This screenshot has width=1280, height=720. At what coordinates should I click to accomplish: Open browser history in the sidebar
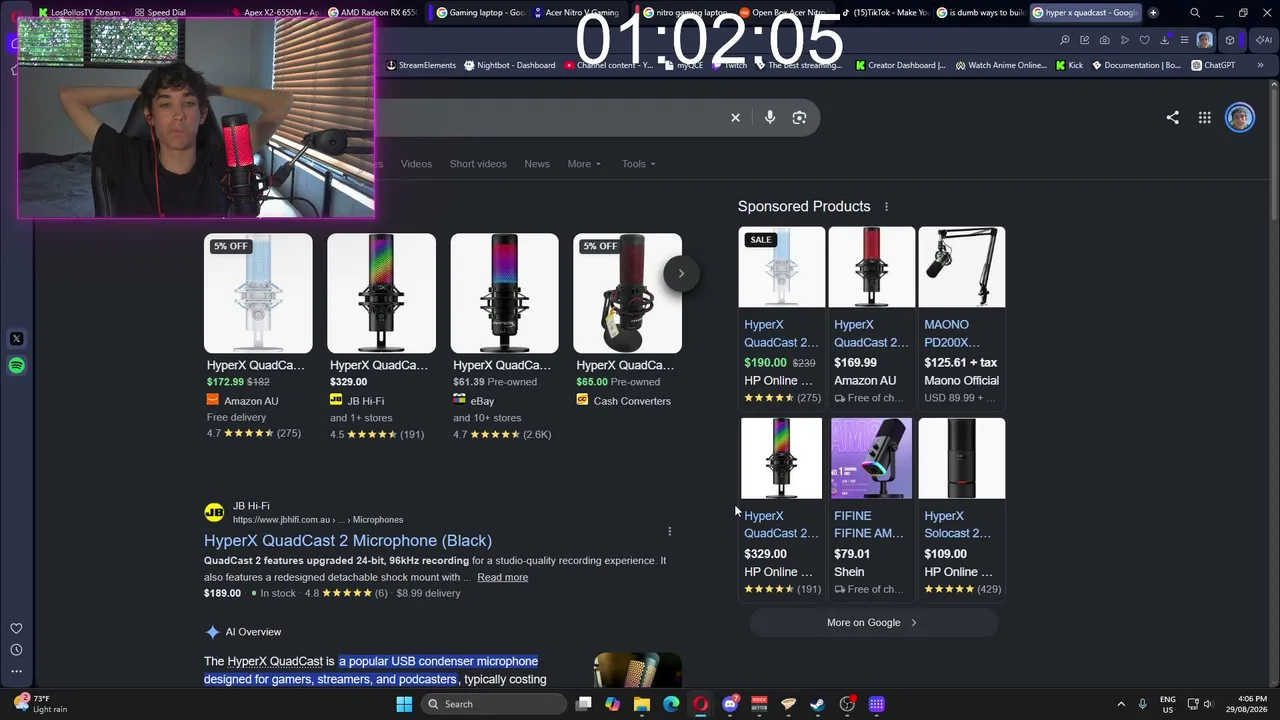pos(16,650)
